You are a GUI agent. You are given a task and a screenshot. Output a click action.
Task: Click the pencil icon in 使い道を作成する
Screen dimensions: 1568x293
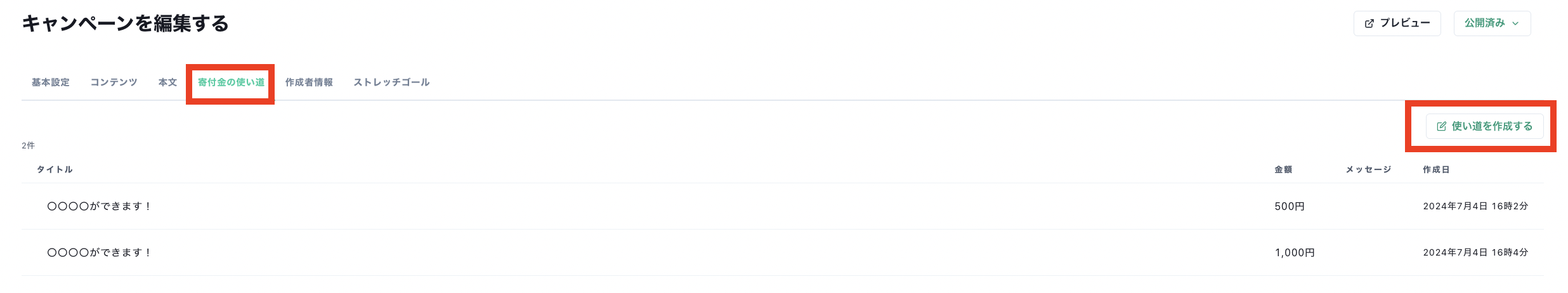(x=1441, y=126)
